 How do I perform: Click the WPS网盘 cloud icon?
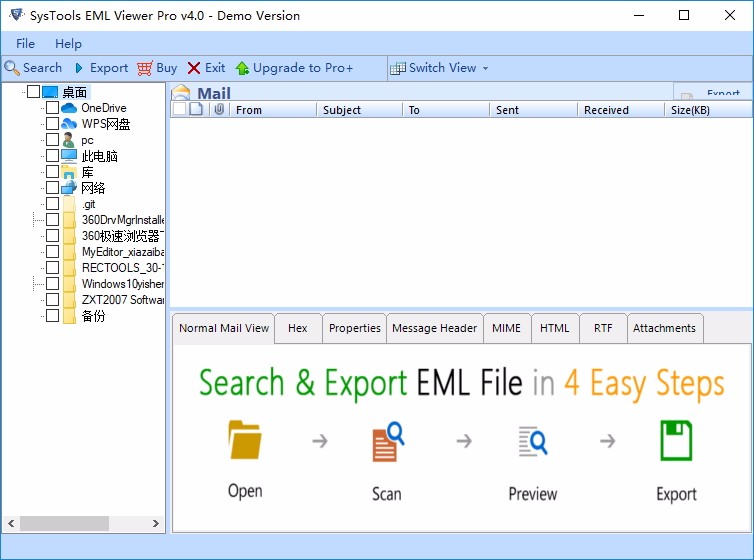pyautogui.click(x=69, y=124)
